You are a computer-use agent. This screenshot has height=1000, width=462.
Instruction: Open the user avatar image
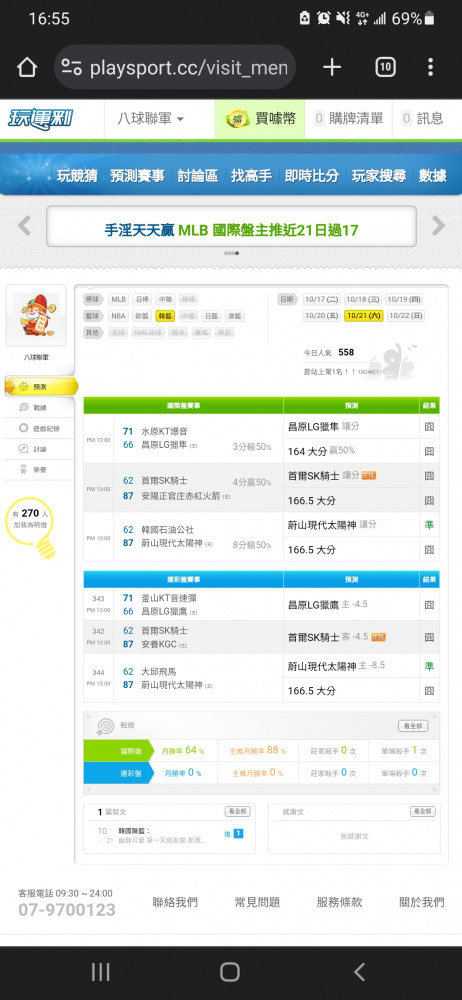click(x=36, y=315)
